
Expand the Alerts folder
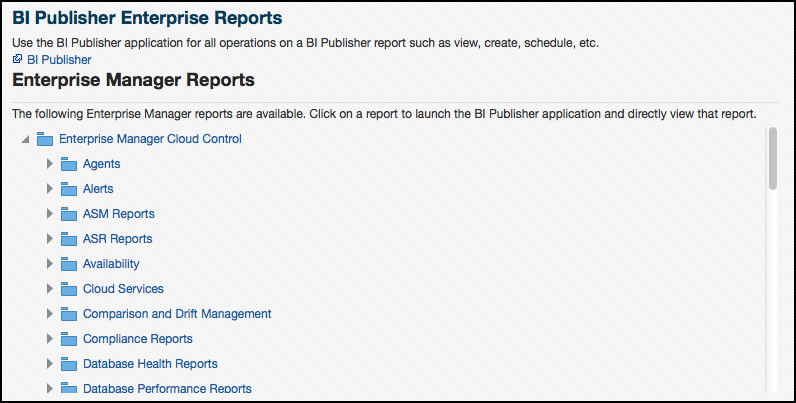pos(49,189)
